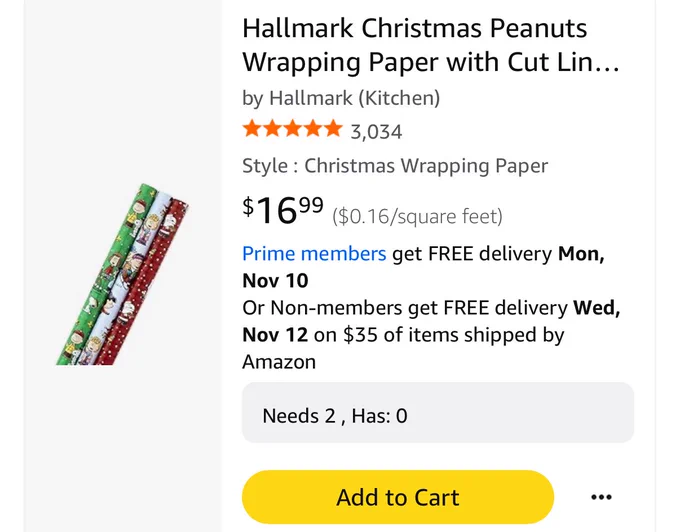
Task: Click the "by Hallmark (Kitchen)" byline
Action: (341, 98)
